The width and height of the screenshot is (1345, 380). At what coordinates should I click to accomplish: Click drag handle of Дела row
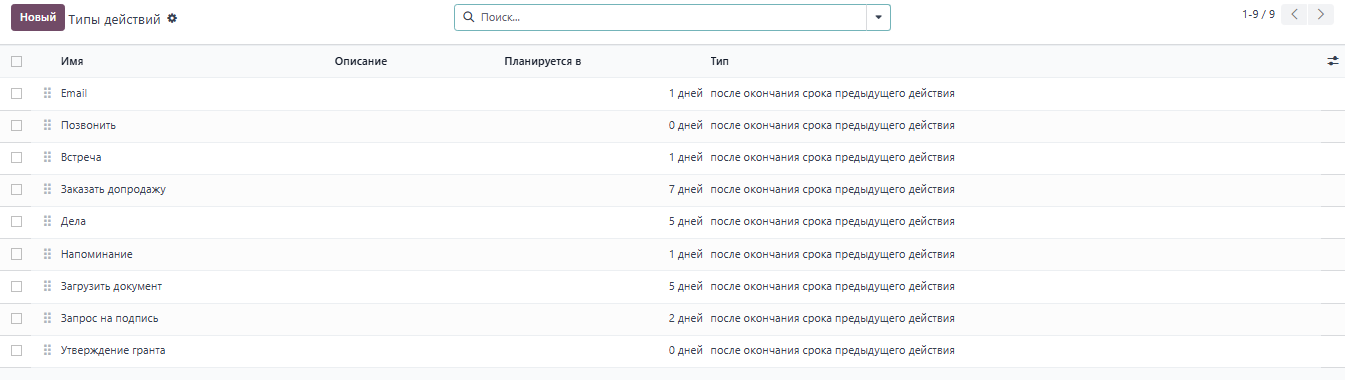click(x=47, y=221)
